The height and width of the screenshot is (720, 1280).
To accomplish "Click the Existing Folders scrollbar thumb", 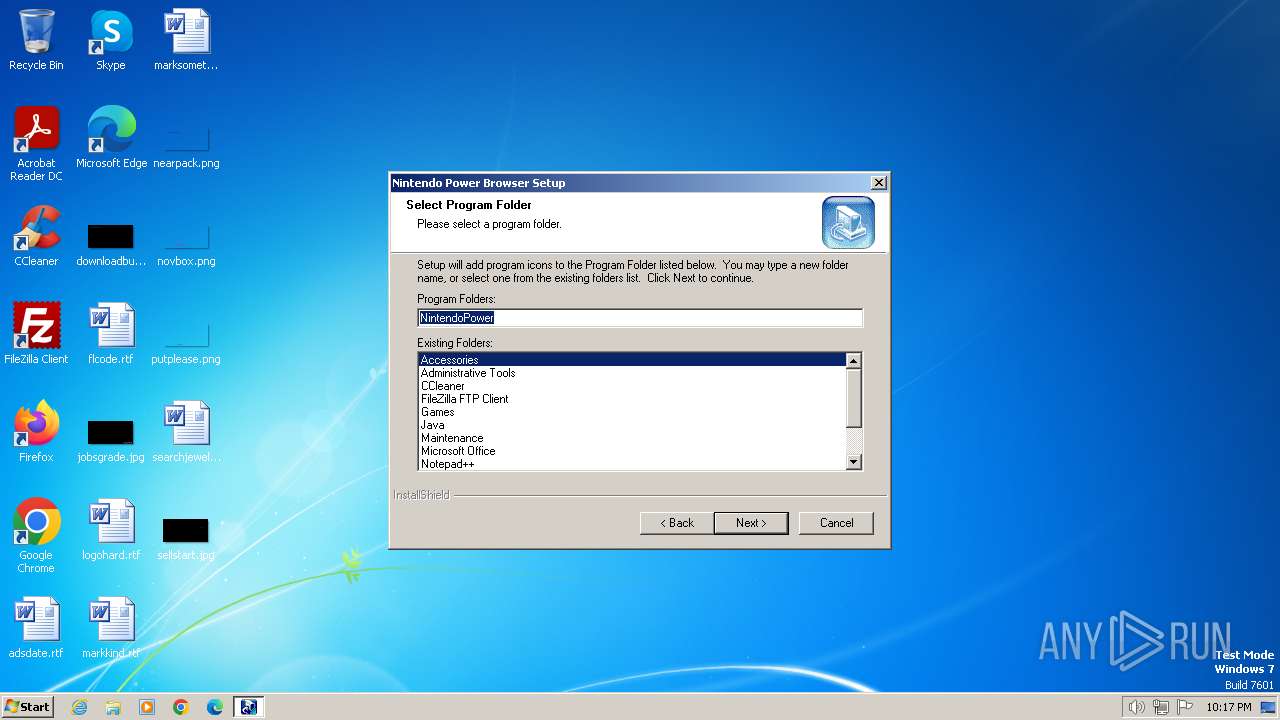I will click(854, 398).
